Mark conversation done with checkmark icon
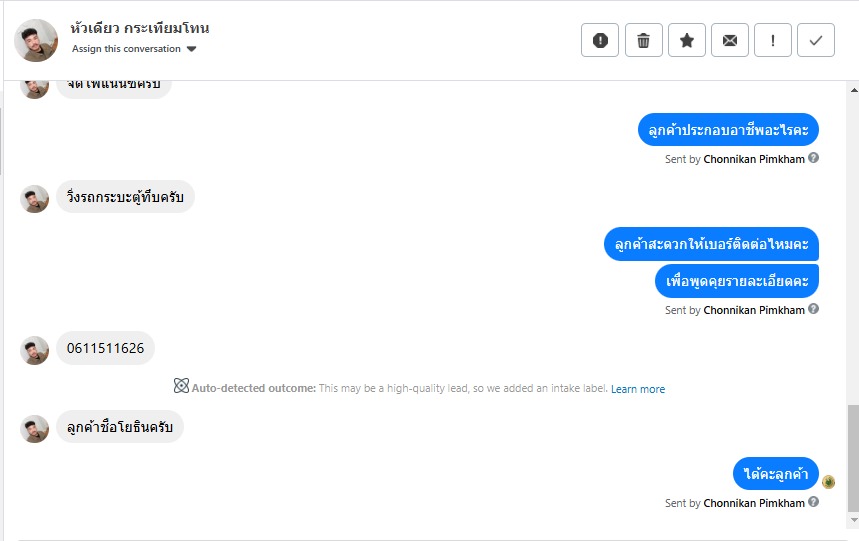Image resolution: width=859 pixels, height=541 pixels. [816, 40]
